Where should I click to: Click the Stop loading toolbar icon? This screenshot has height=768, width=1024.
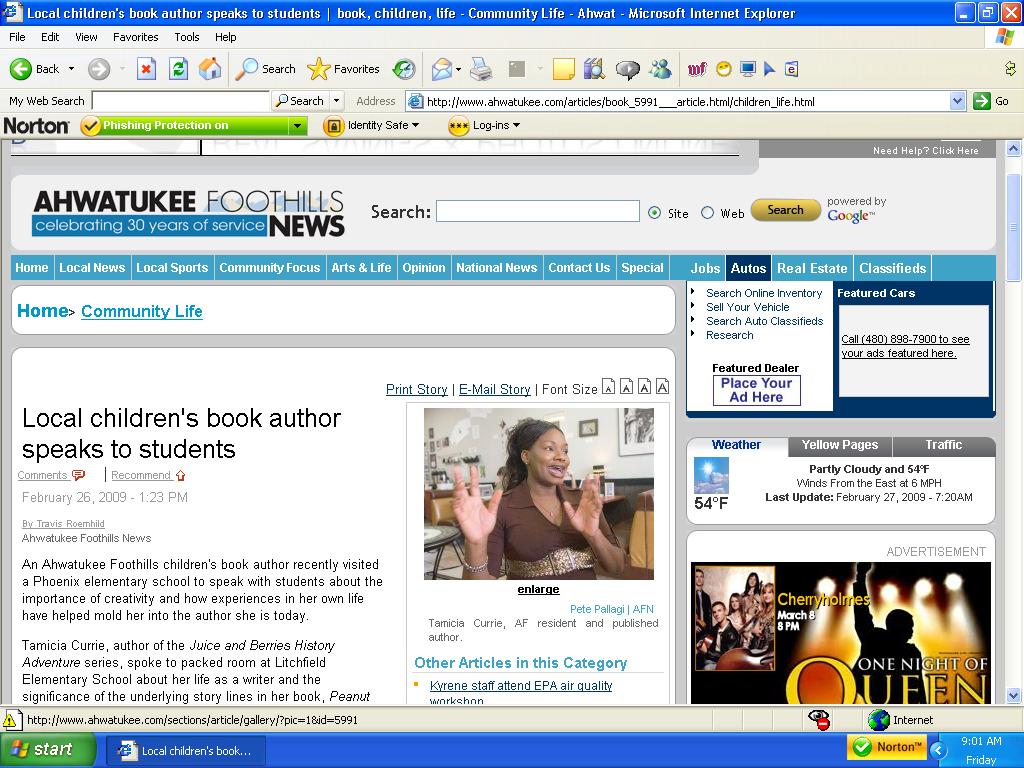coord(147,69)
